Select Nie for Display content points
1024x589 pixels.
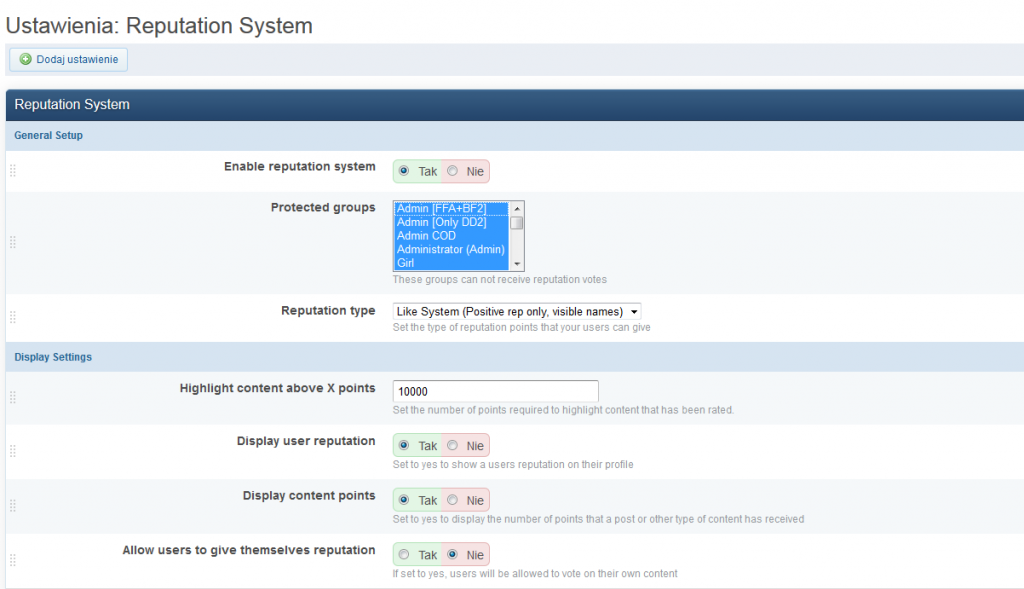pyautogui.click(x=453, y=500)
